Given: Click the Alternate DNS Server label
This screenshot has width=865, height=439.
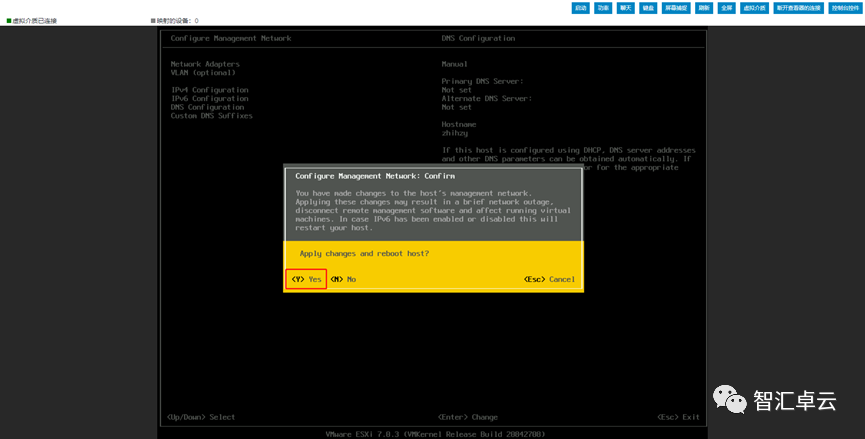Looking at the screenshot, I should pos(487,99).
